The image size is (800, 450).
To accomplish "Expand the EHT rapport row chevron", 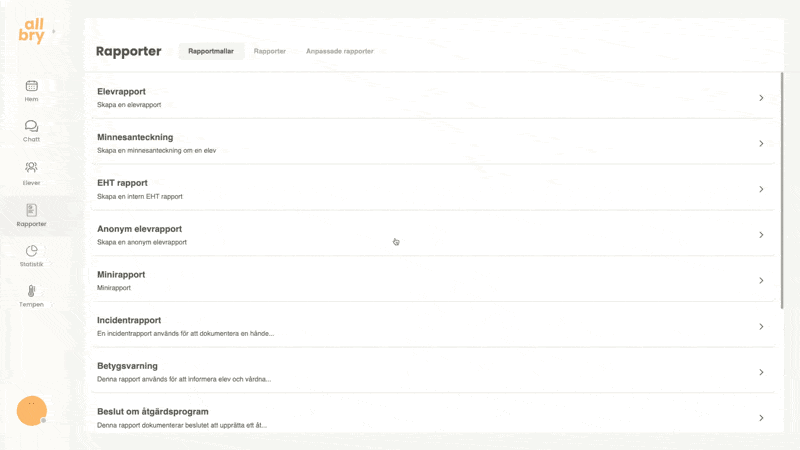I will pos(761,189).
